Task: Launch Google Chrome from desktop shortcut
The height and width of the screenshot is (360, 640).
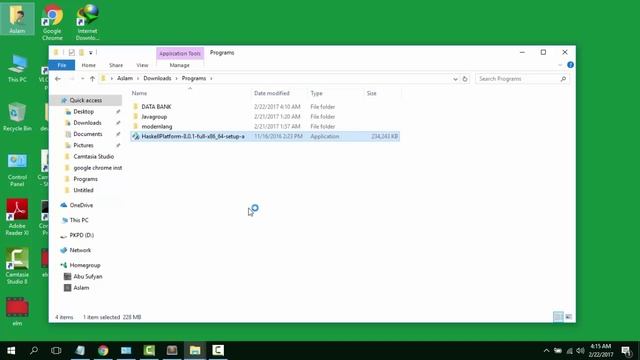Action: [52, 22]
